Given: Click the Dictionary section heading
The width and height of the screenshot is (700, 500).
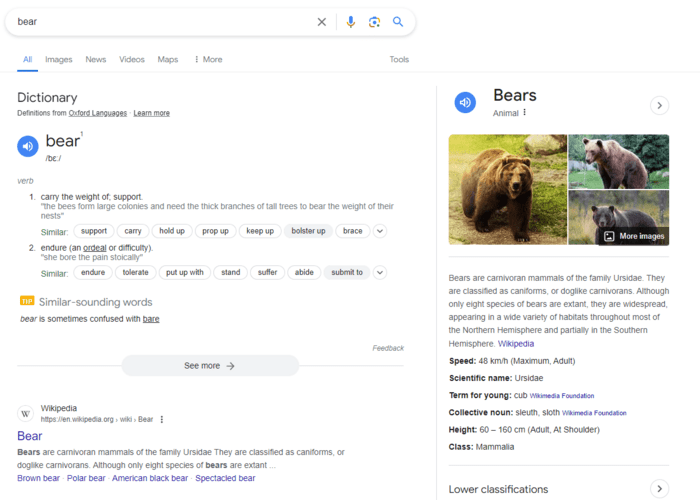Looking at the screenshot, I should pos(47,97).
